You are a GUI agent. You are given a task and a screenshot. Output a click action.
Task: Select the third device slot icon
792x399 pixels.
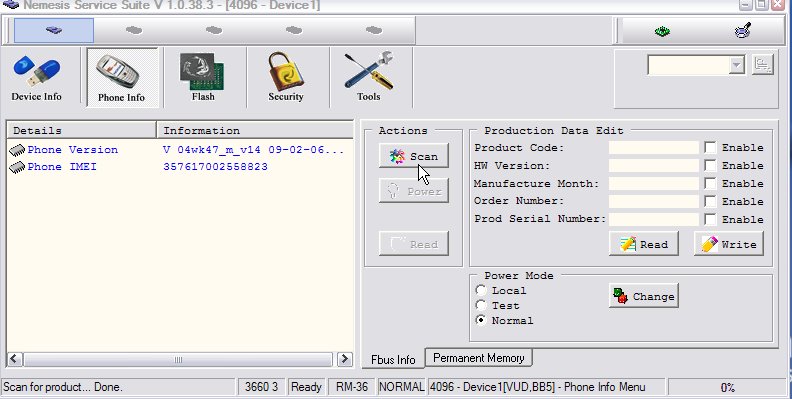[x=214, y=30]
